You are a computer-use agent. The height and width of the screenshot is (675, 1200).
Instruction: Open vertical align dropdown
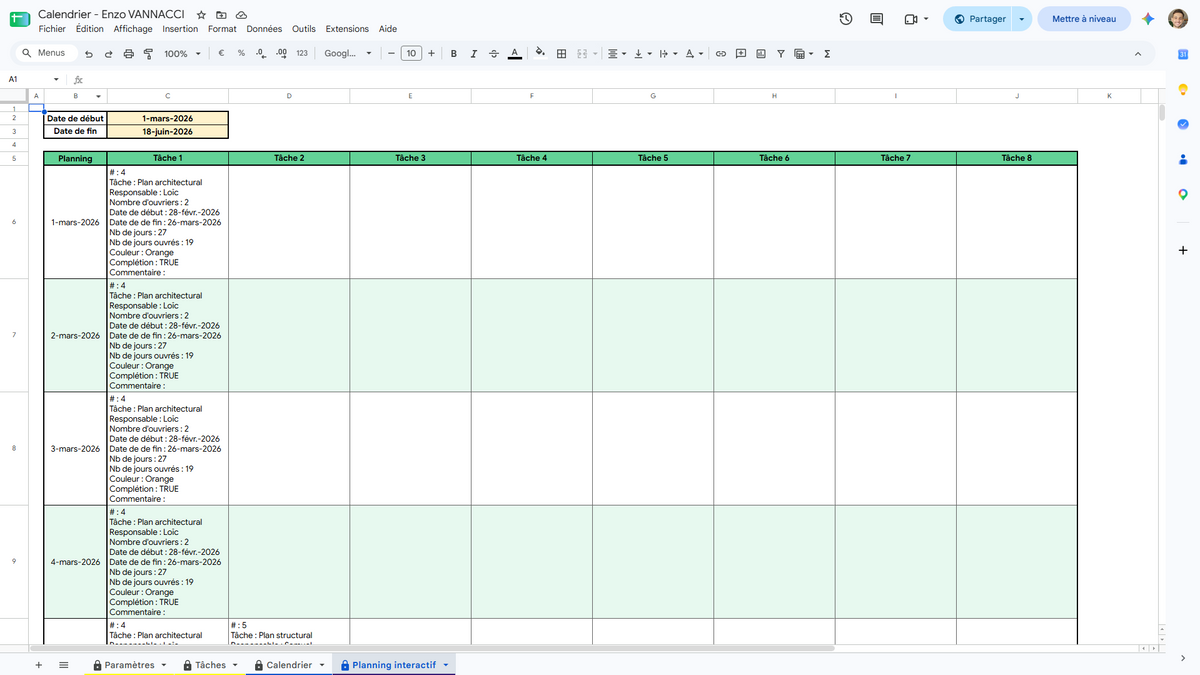pyautogui.click(x=642, y=53)
